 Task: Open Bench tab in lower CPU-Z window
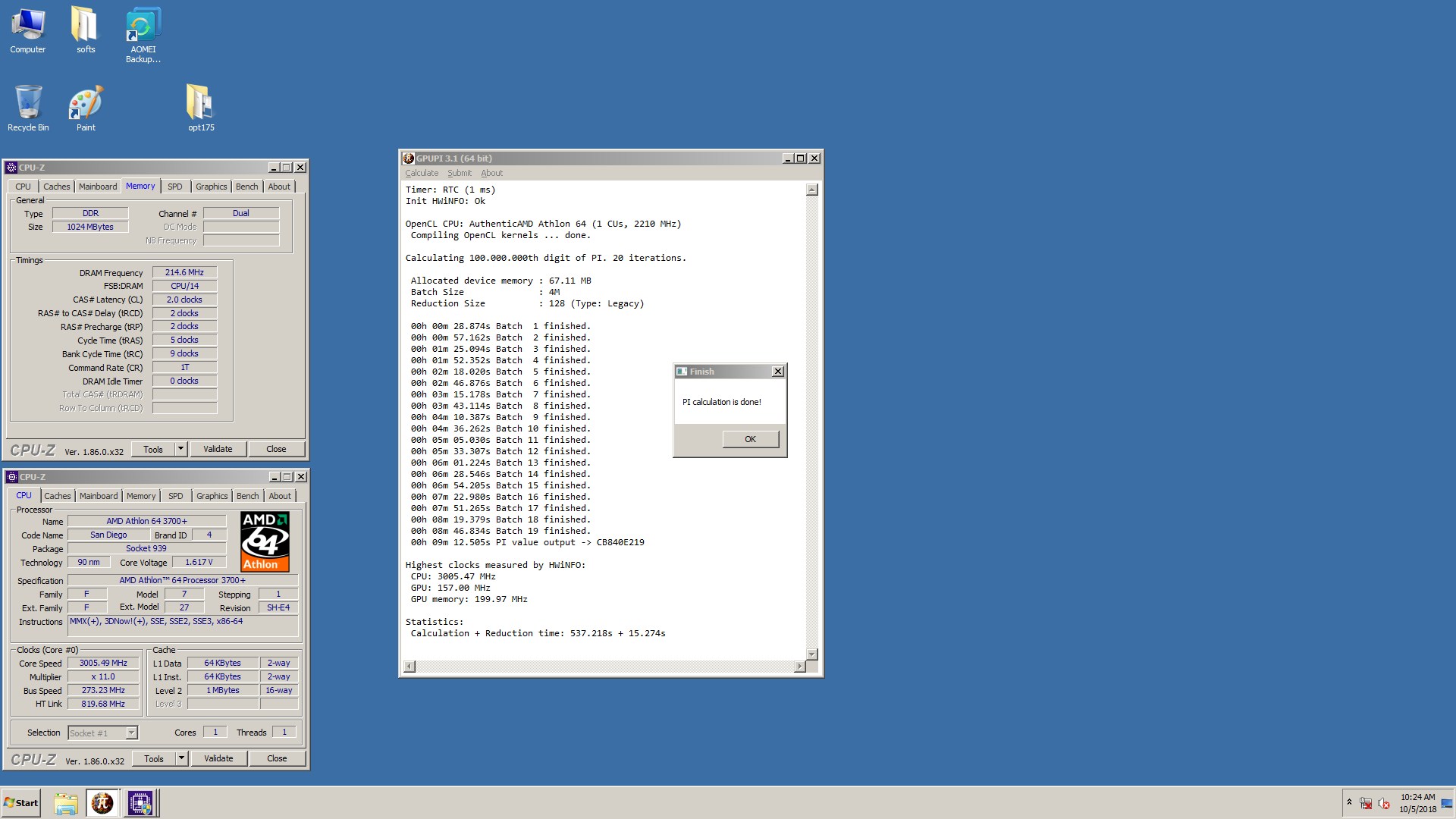247,496
